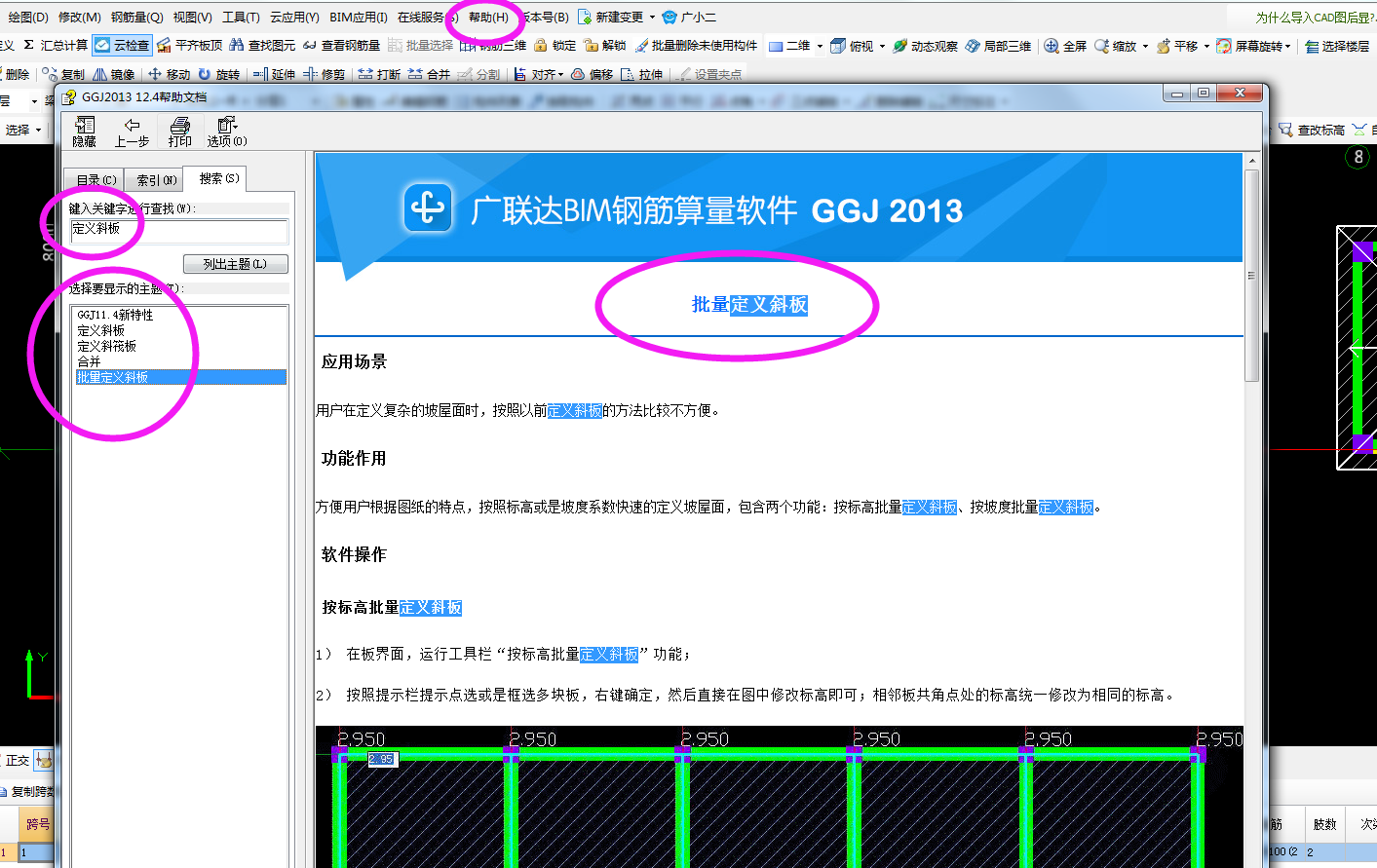Open 选项 in help toolbar
1377x868 pixels.
coord(227,132)
